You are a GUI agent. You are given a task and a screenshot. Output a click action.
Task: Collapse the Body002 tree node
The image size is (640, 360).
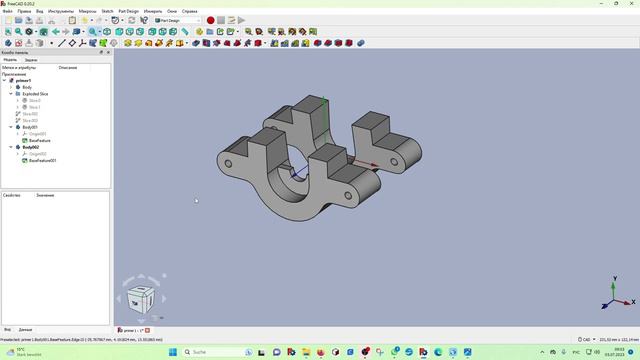[11, 147]
